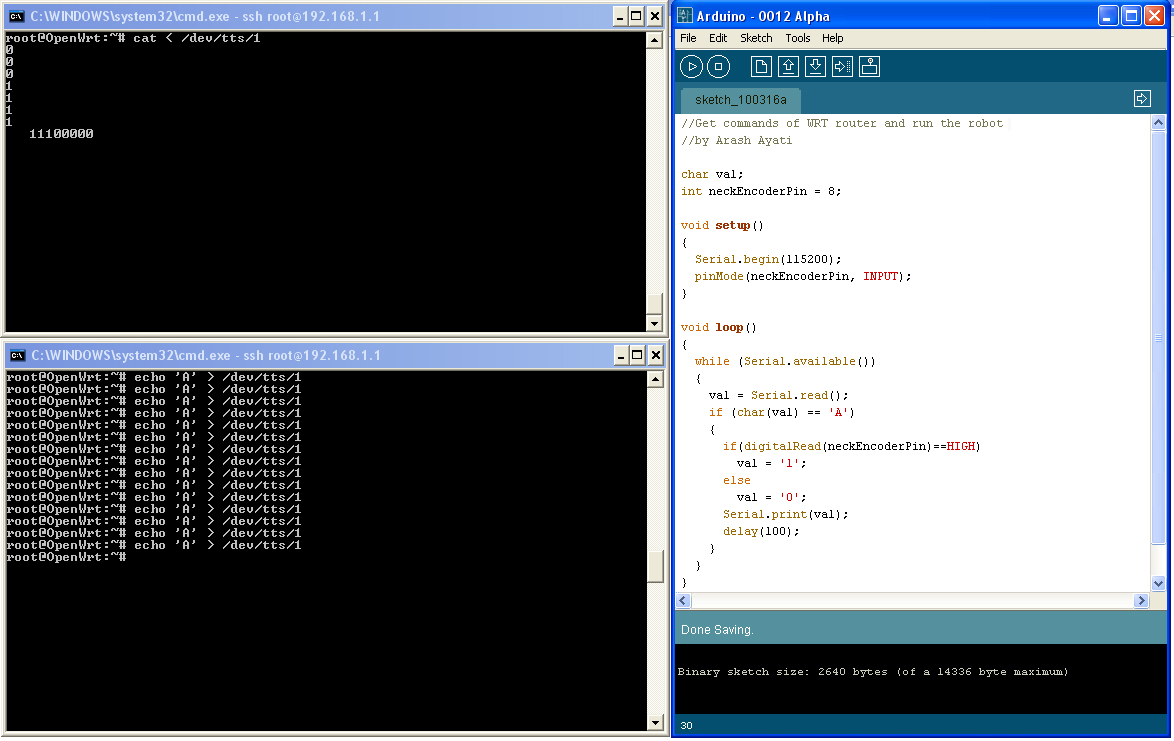Screen dimensions: 1174x741
Task: Click the bottom cmd window title bar text
Action: [205, 355]
